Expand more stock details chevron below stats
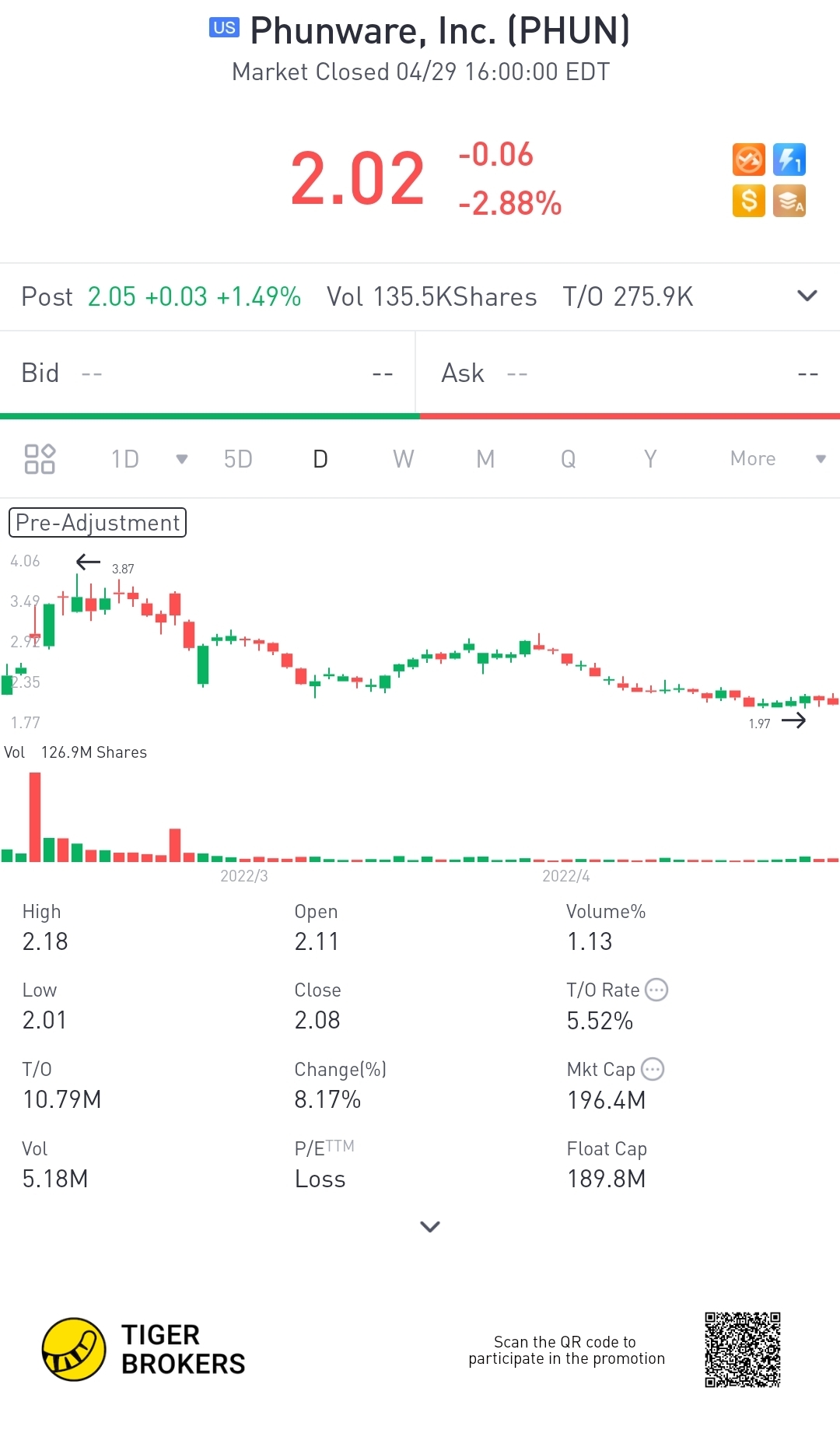840x1444 pixels. click(x=430, y=1226)
